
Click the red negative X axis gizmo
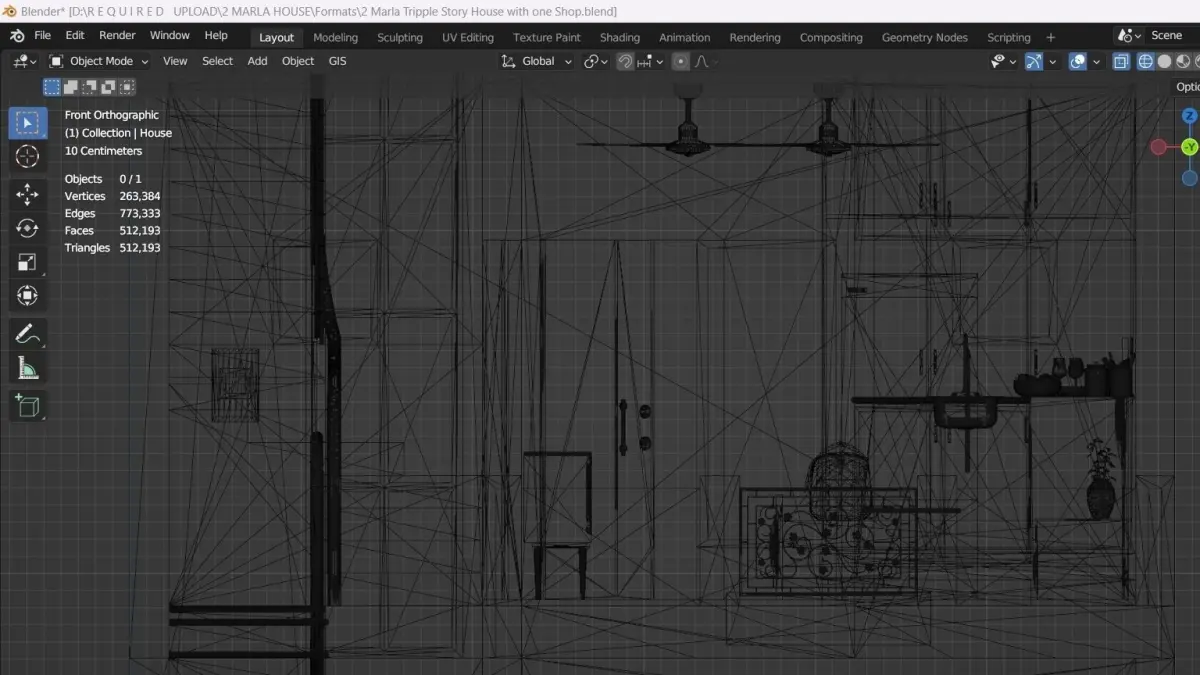1158,147
